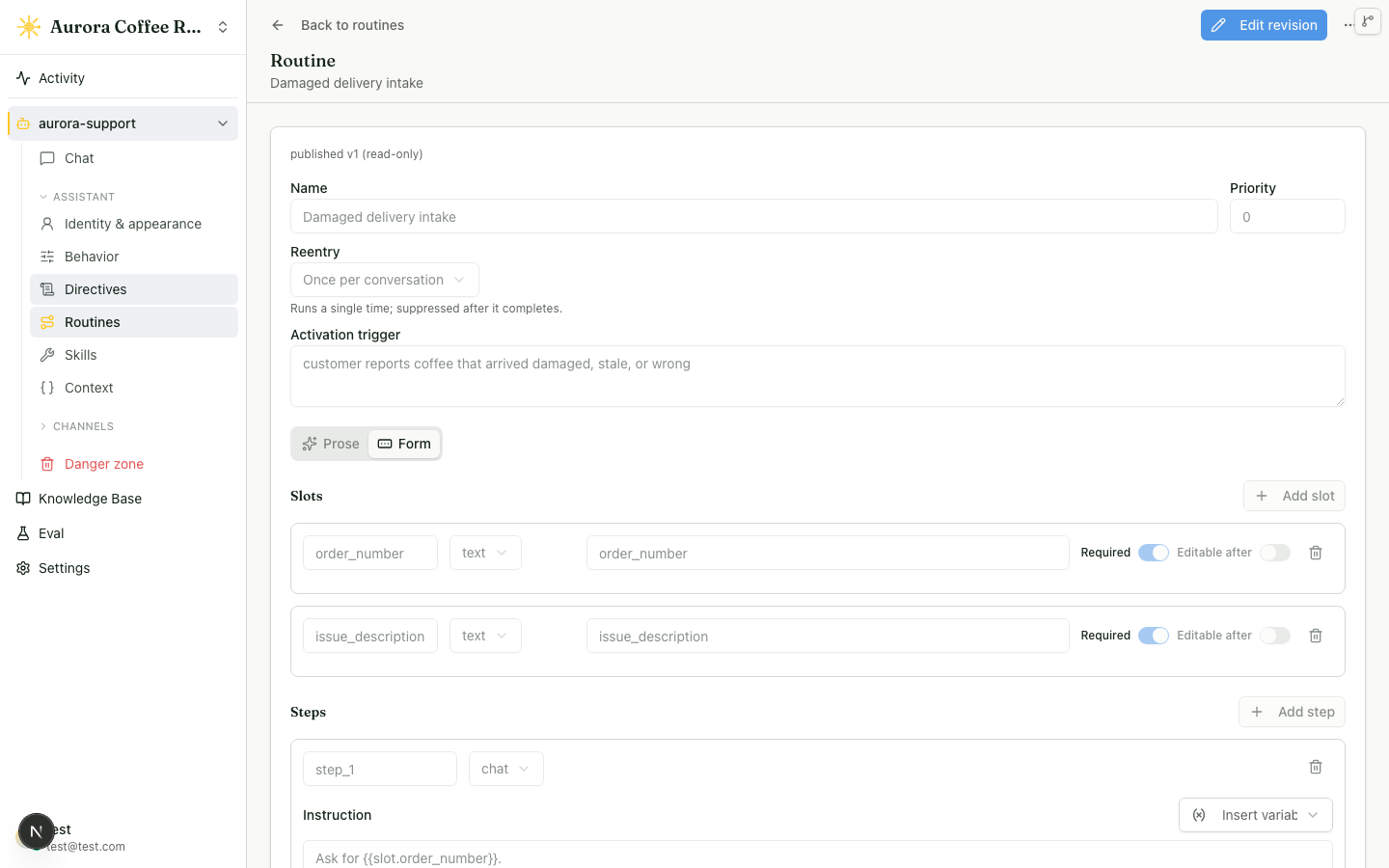
Task: Open the three-dots more options menu
Action: pos(1348,25)
